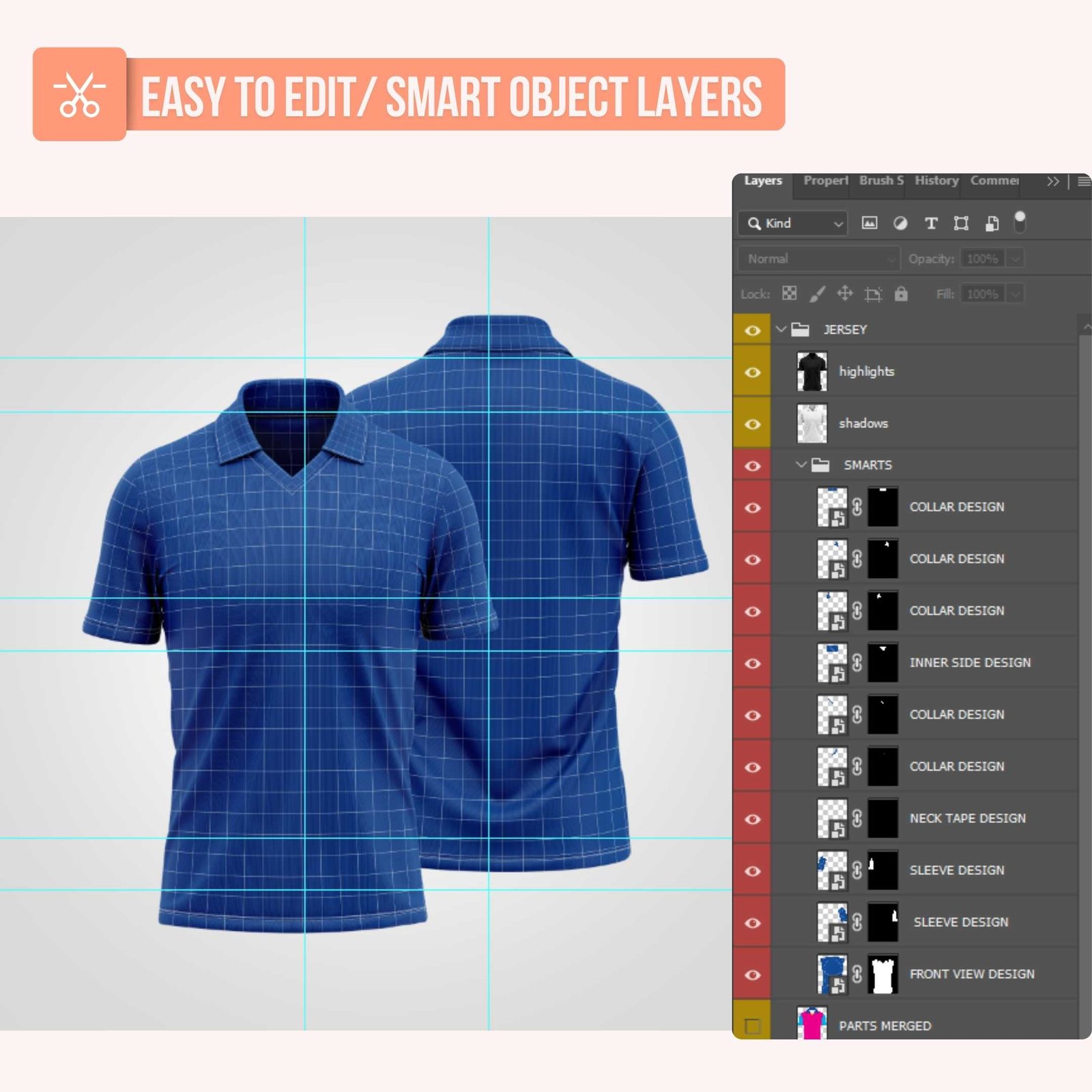Select the highlights layer thumbnail

pyautogui.click(x=812, y=371)
